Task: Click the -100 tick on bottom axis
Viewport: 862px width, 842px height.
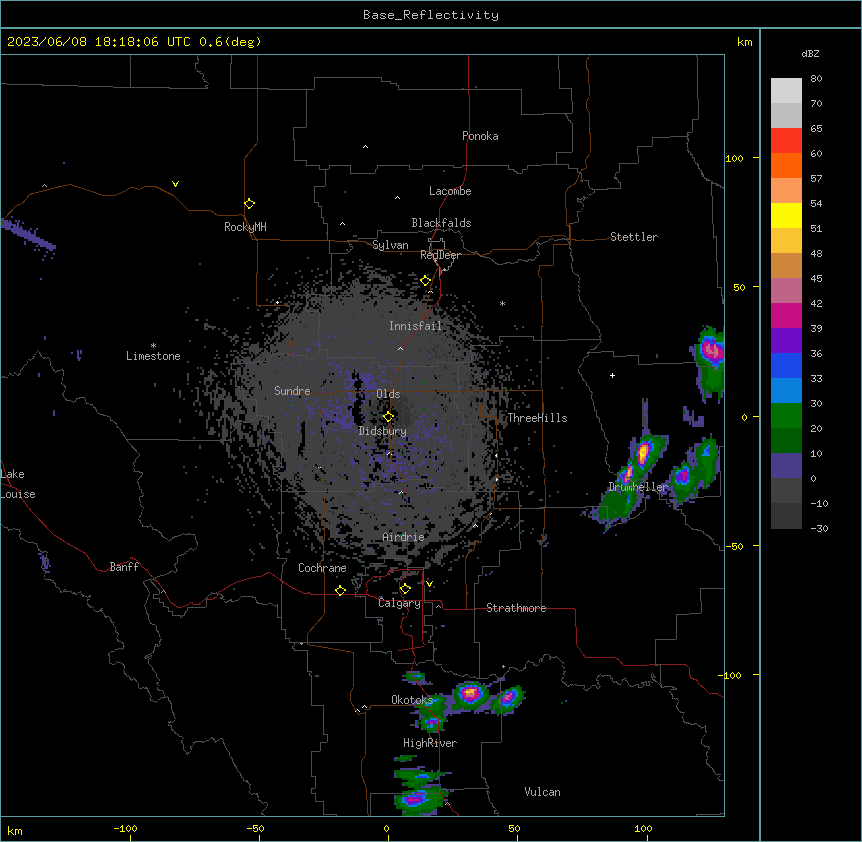Action: [125, 828]
